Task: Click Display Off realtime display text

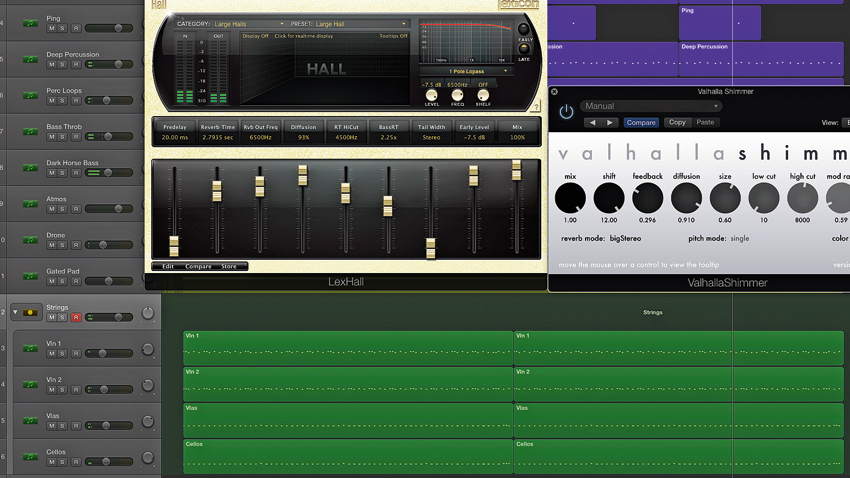Action: pyautogui.click(x=287, y=36)
